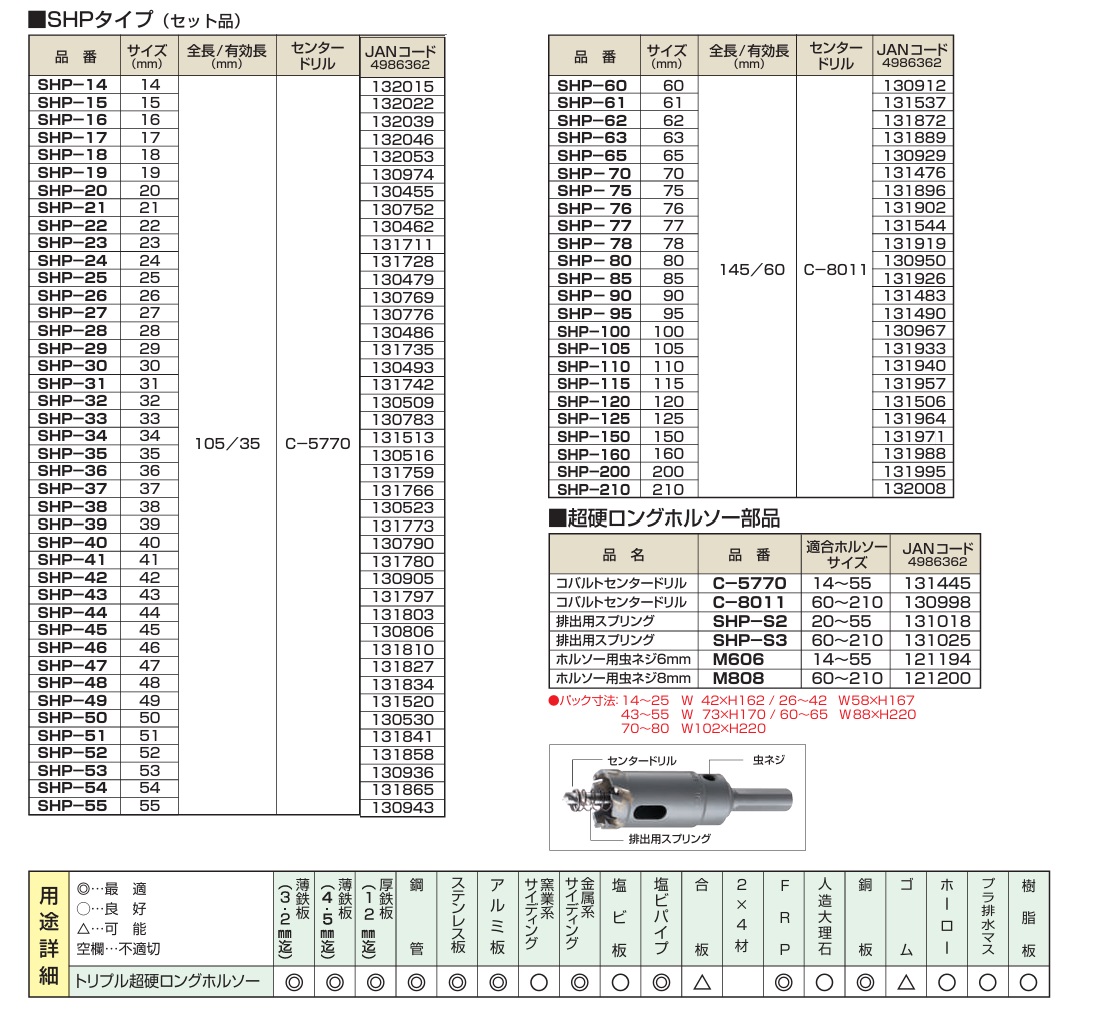Click JAN code 131018

937,622
